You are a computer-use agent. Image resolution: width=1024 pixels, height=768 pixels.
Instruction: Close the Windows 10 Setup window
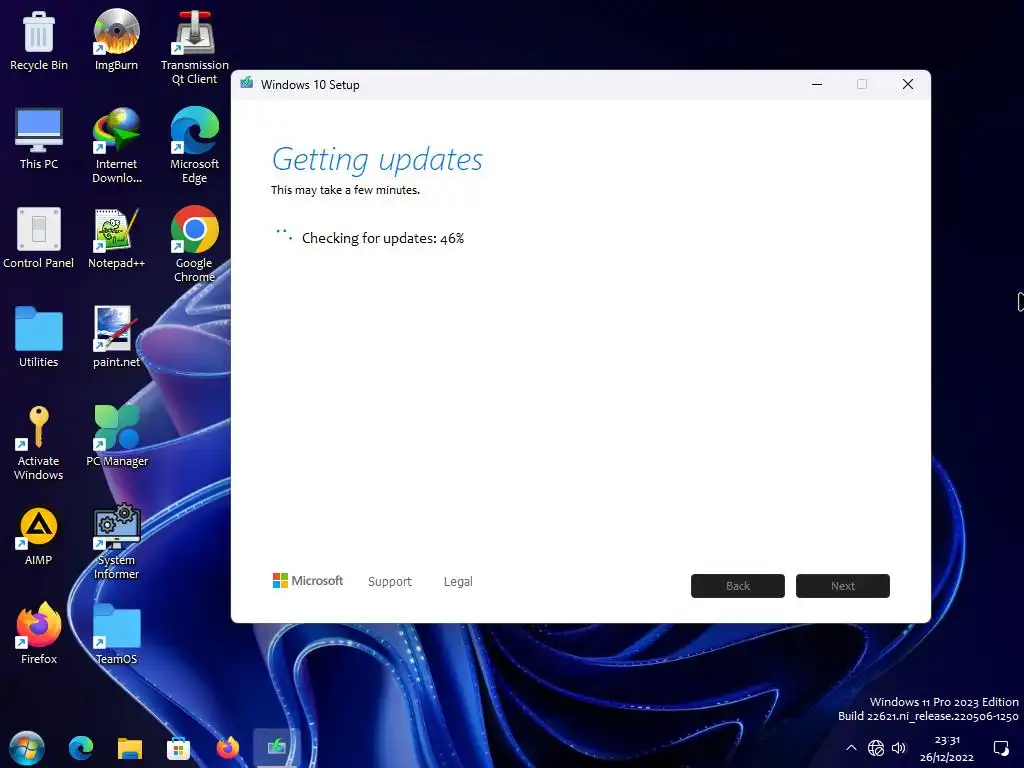click(908, 84)
